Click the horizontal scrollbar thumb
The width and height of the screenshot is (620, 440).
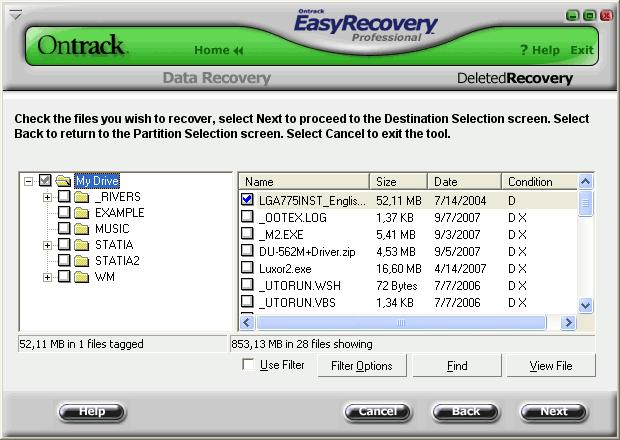401,323
